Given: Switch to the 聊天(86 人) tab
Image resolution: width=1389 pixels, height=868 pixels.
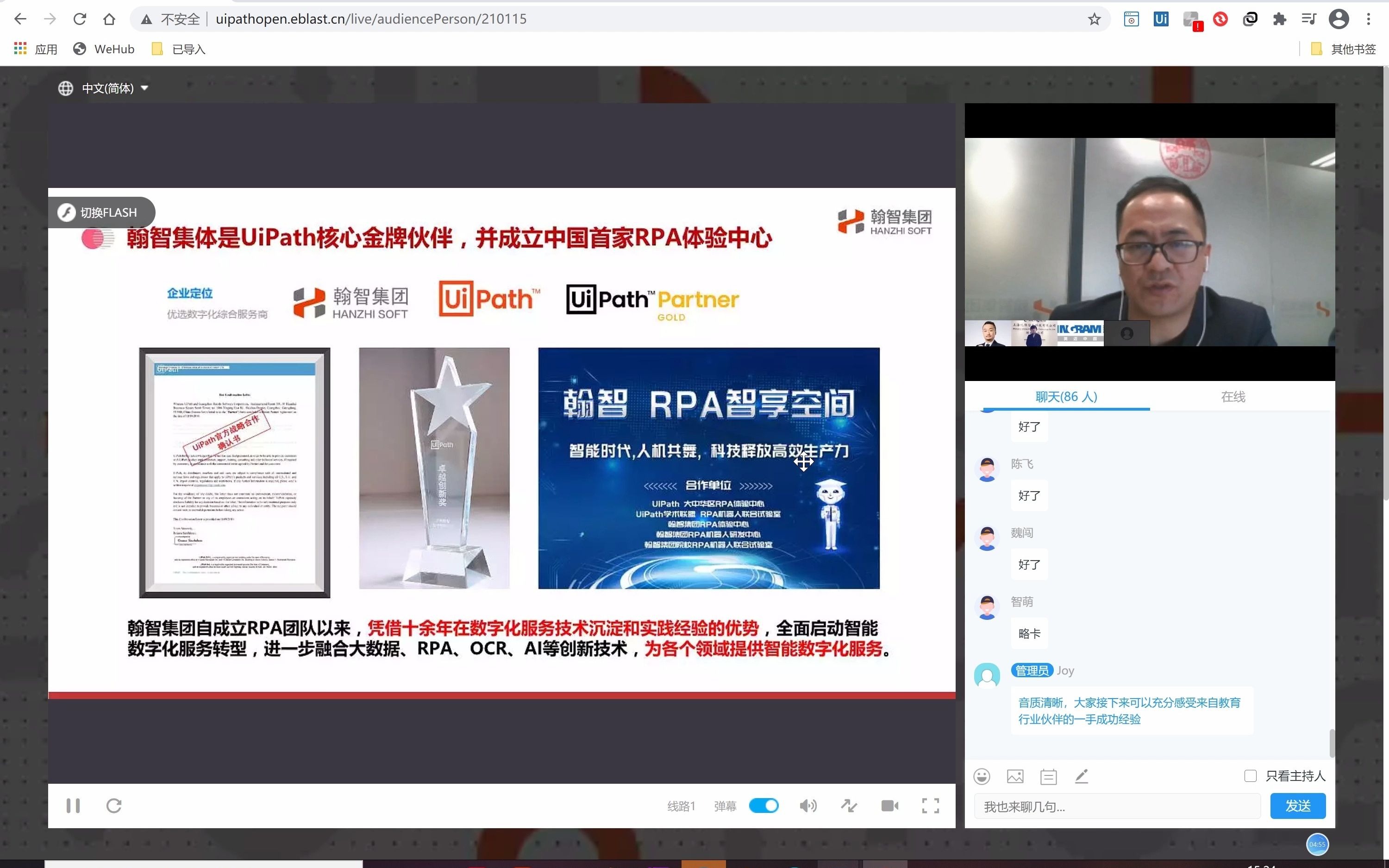Looking at the screenshot, I should pos(1066,396).
